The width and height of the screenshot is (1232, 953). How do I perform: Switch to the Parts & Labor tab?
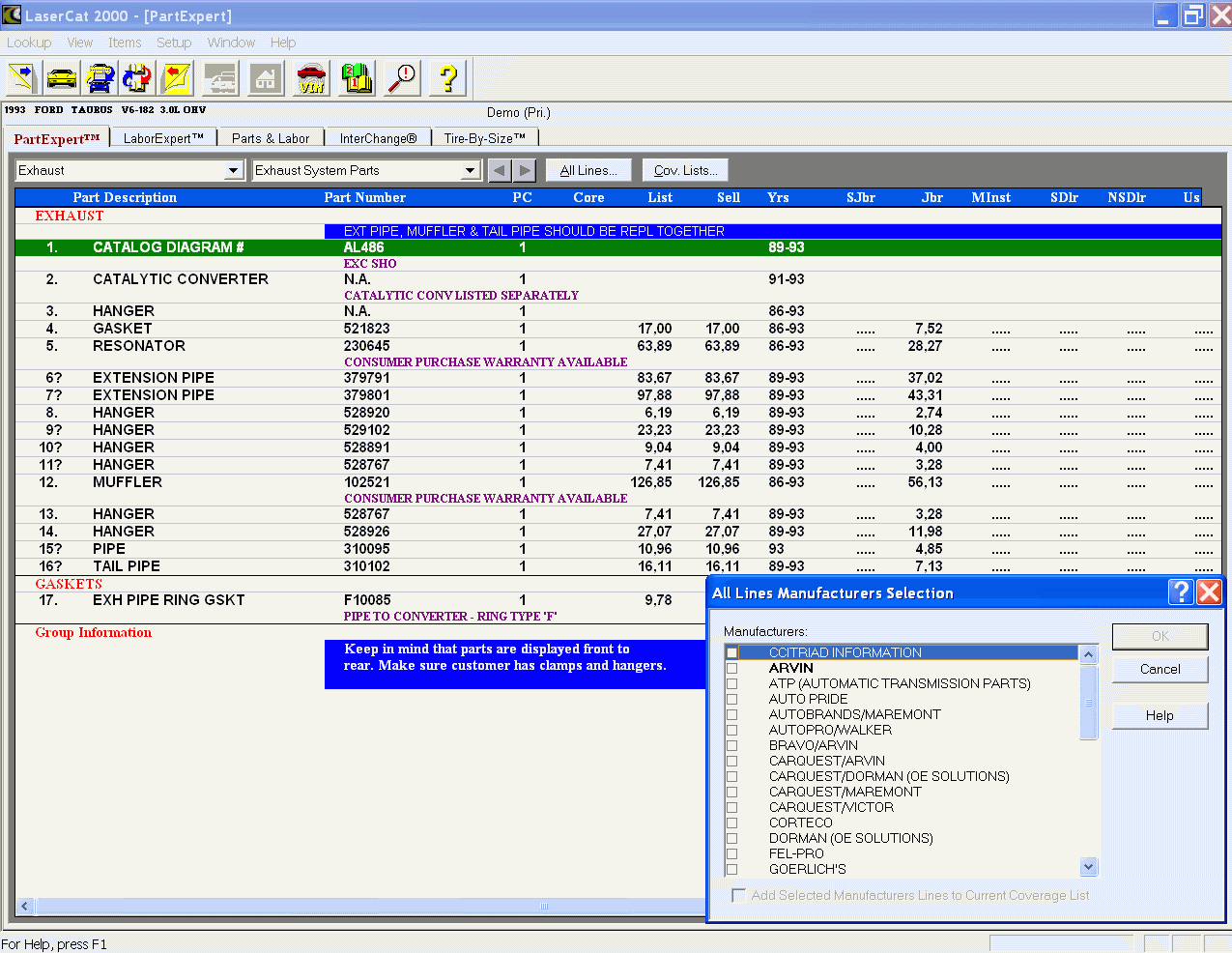pyautogui.click(x=271, y=138)
